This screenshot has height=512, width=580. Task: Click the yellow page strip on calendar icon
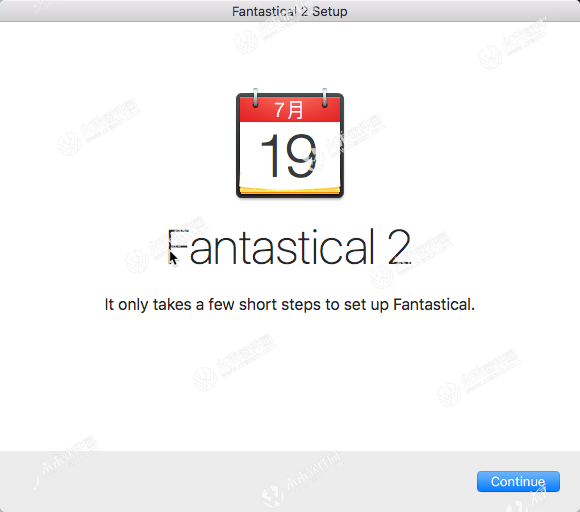click(x=290, y=190)
